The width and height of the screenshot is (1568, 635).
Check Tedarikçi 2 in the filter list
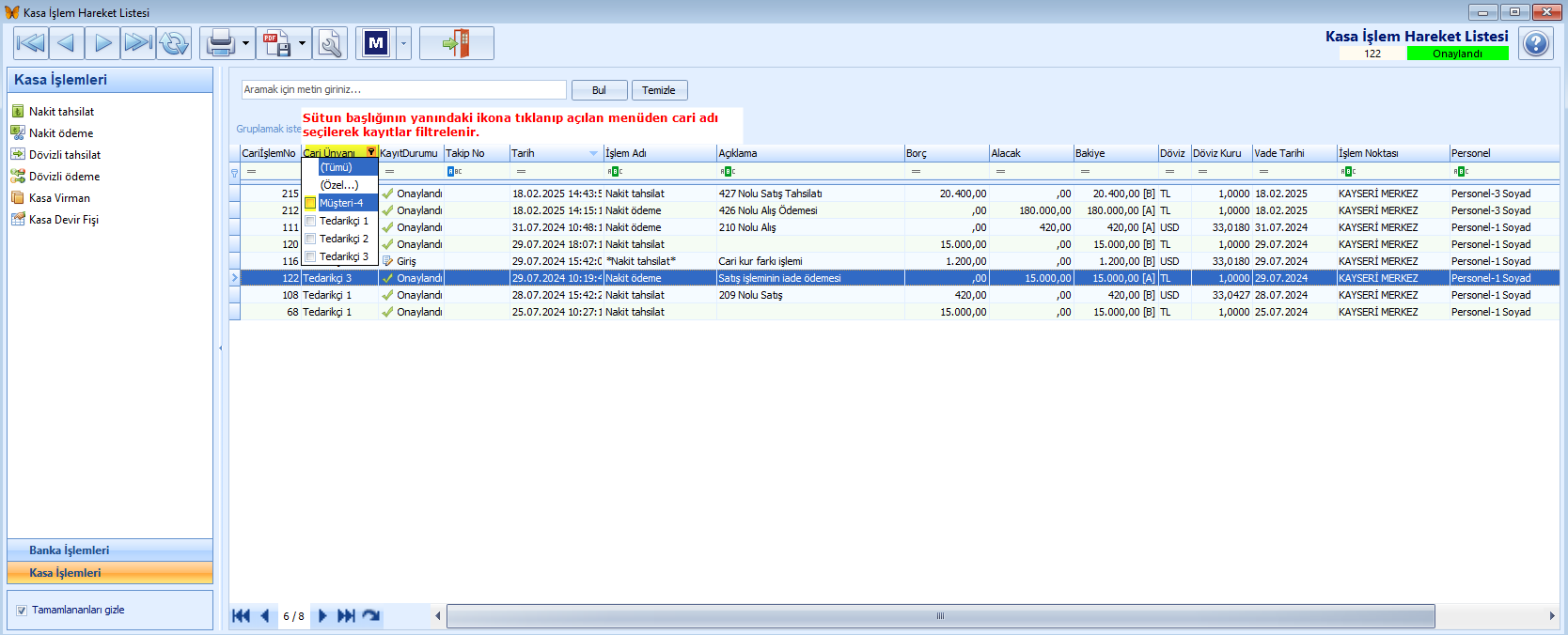[x=310, y=239]
